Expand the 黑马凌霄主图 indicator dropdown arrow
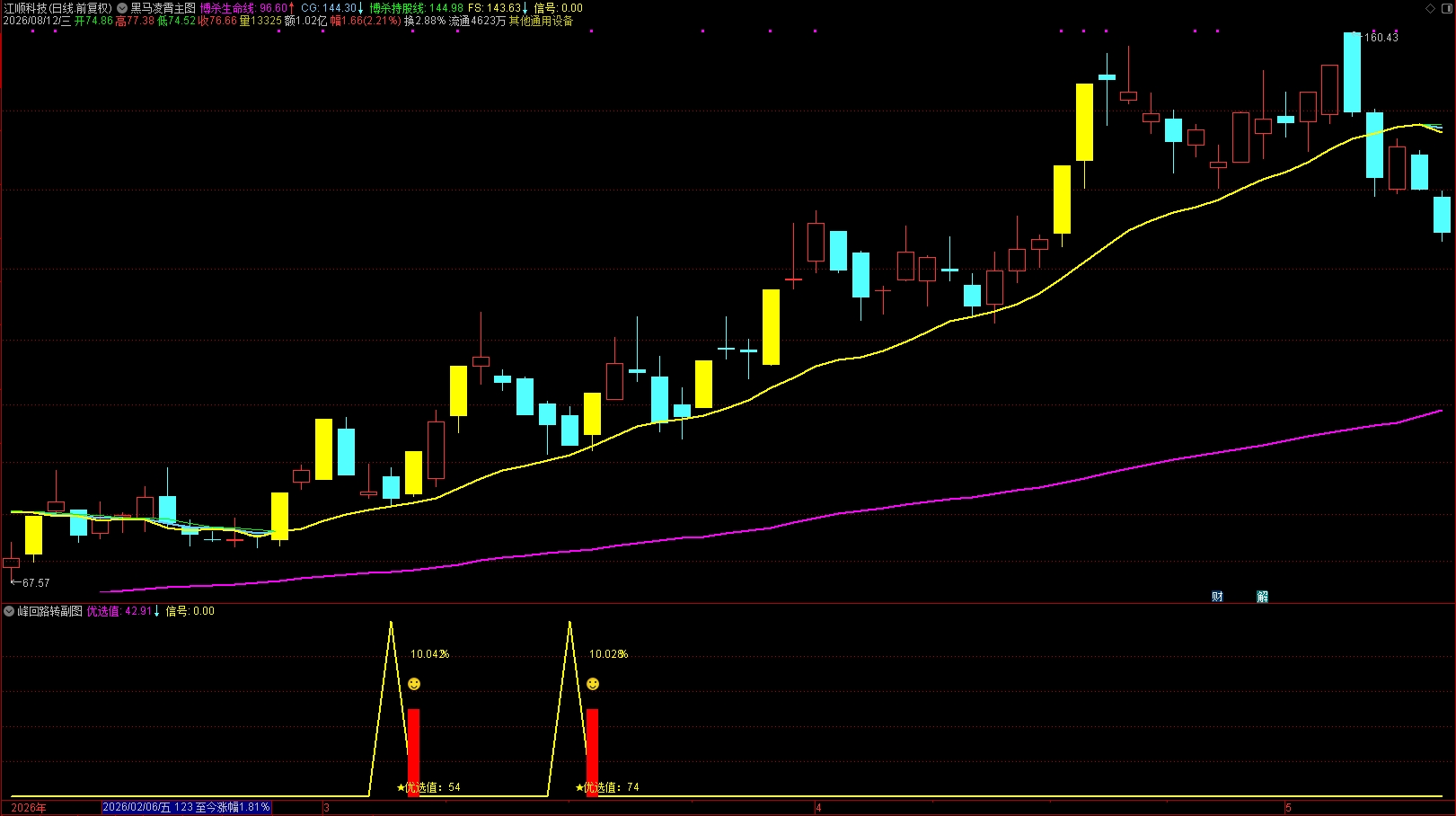Viewport: 1456px width, 816px height. pyautogui.click(x=122, y=8)
